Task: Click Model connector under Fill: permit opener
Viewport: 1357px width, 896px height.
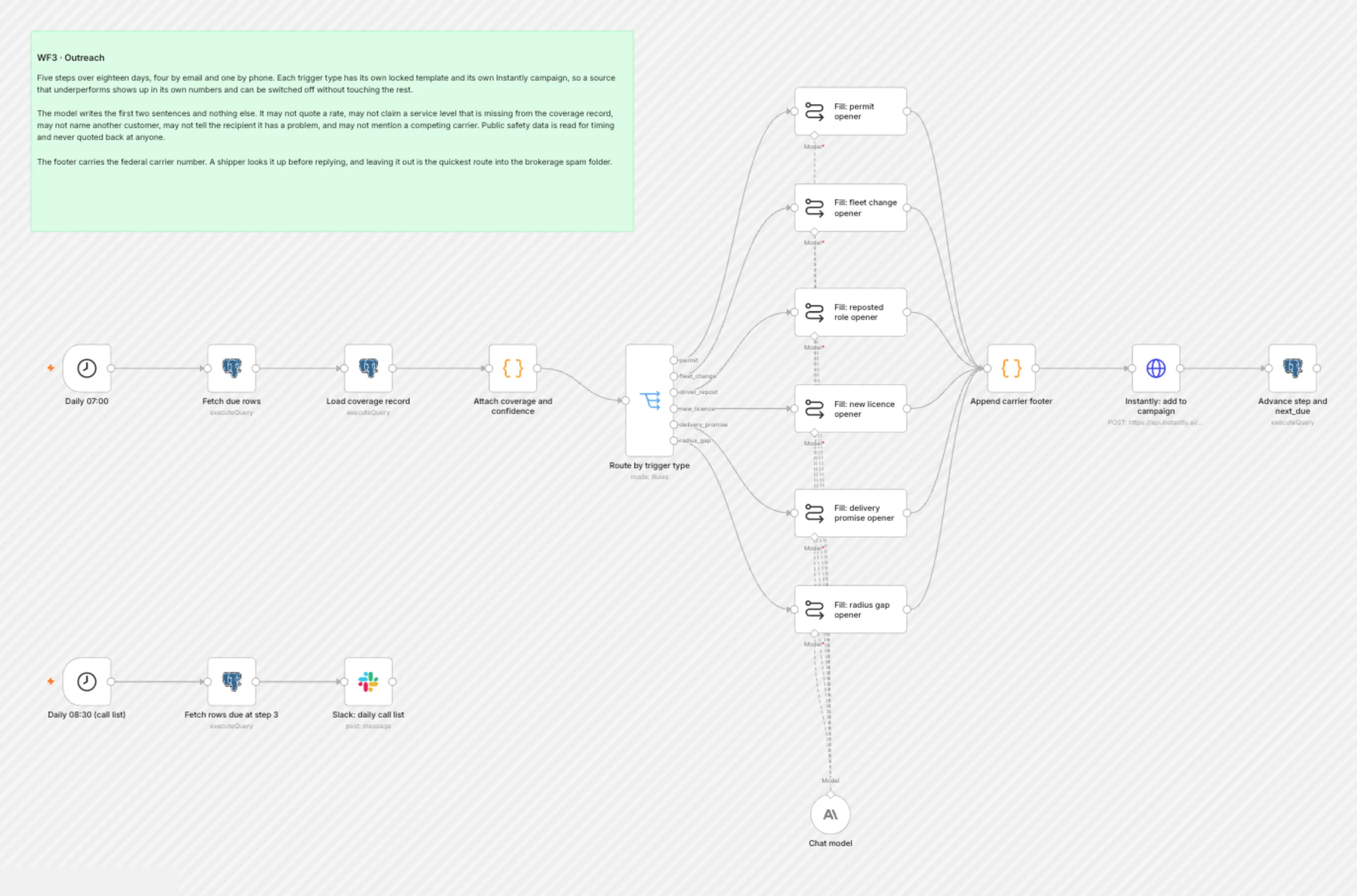Action: click(814, 135)
